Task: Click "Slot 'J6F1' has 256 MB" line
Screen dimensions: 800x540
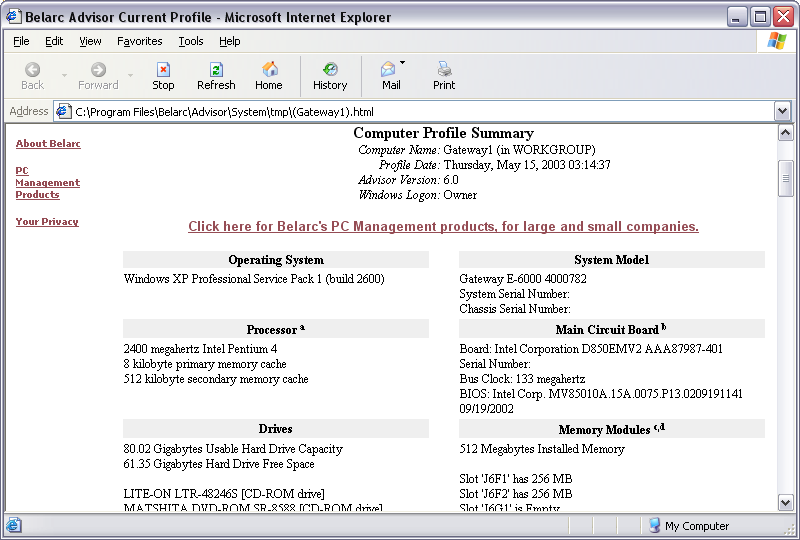Action: [x=516, y=479]
